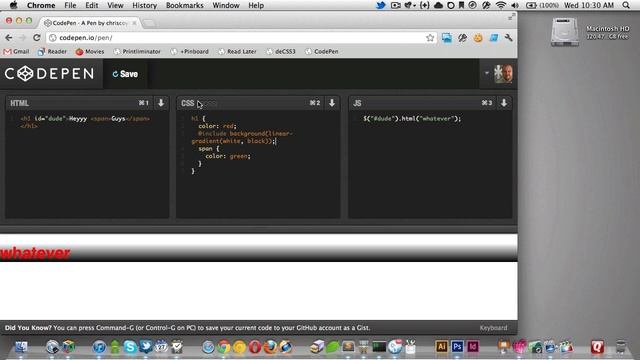640x360 pixels.
Task: Click the blue picture extension icon in the Chrome toolbar
Action: point(447,38)
